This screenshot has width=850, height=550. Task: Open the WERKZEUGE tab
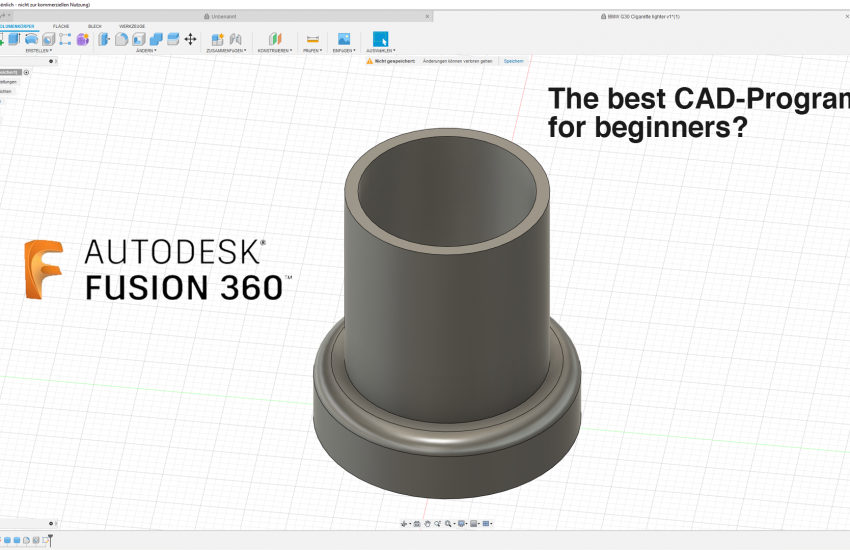point(131,25)
